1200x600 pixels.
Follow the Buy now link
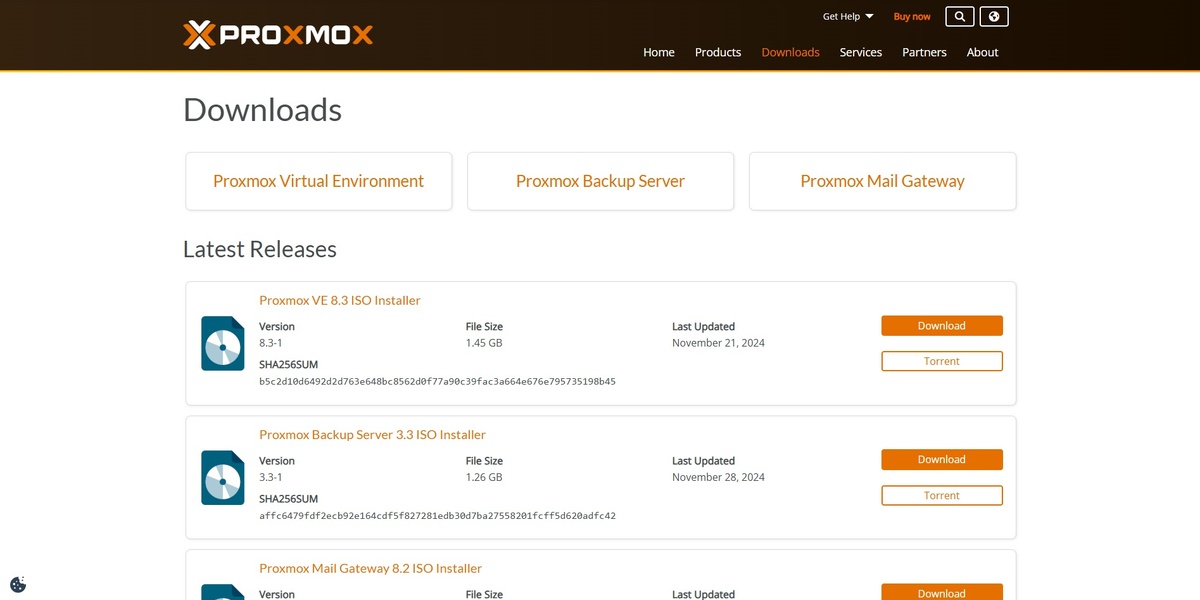911,16
